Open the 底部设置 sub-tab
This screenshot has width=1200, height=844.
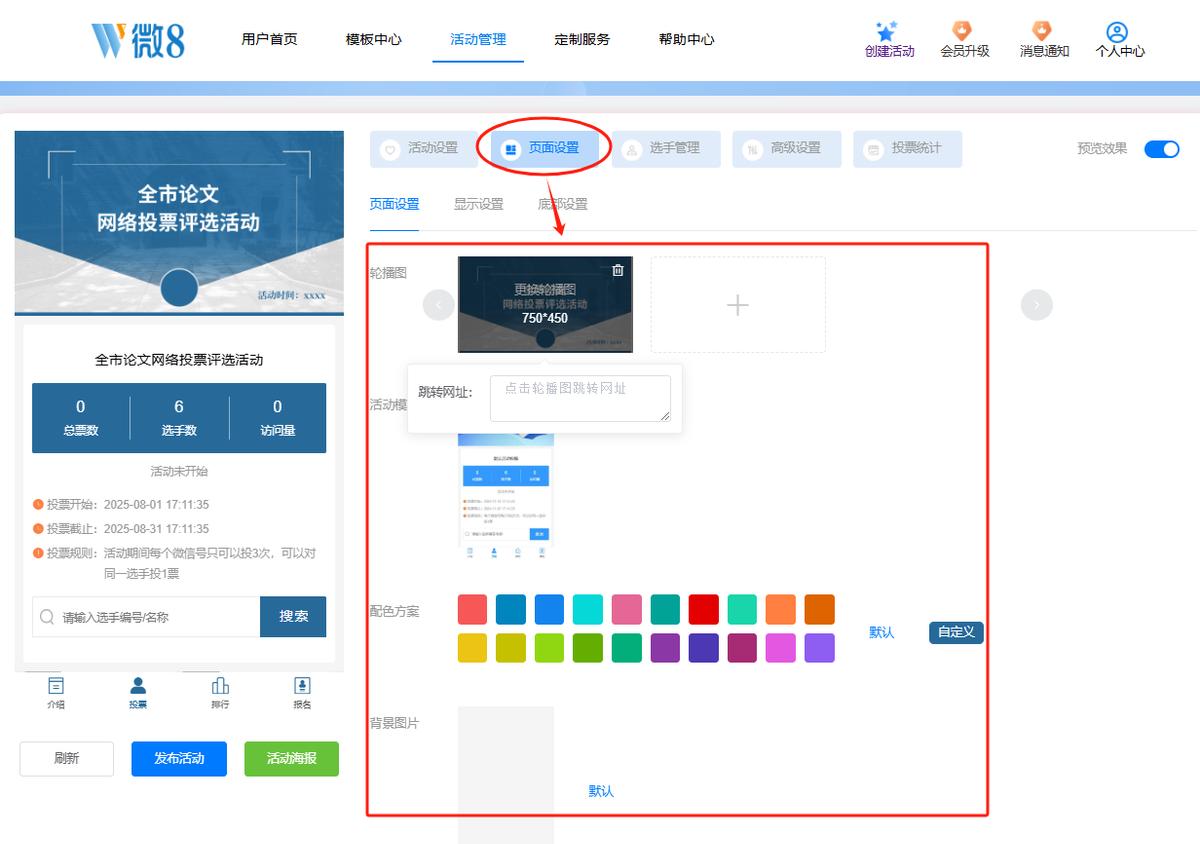563,204
